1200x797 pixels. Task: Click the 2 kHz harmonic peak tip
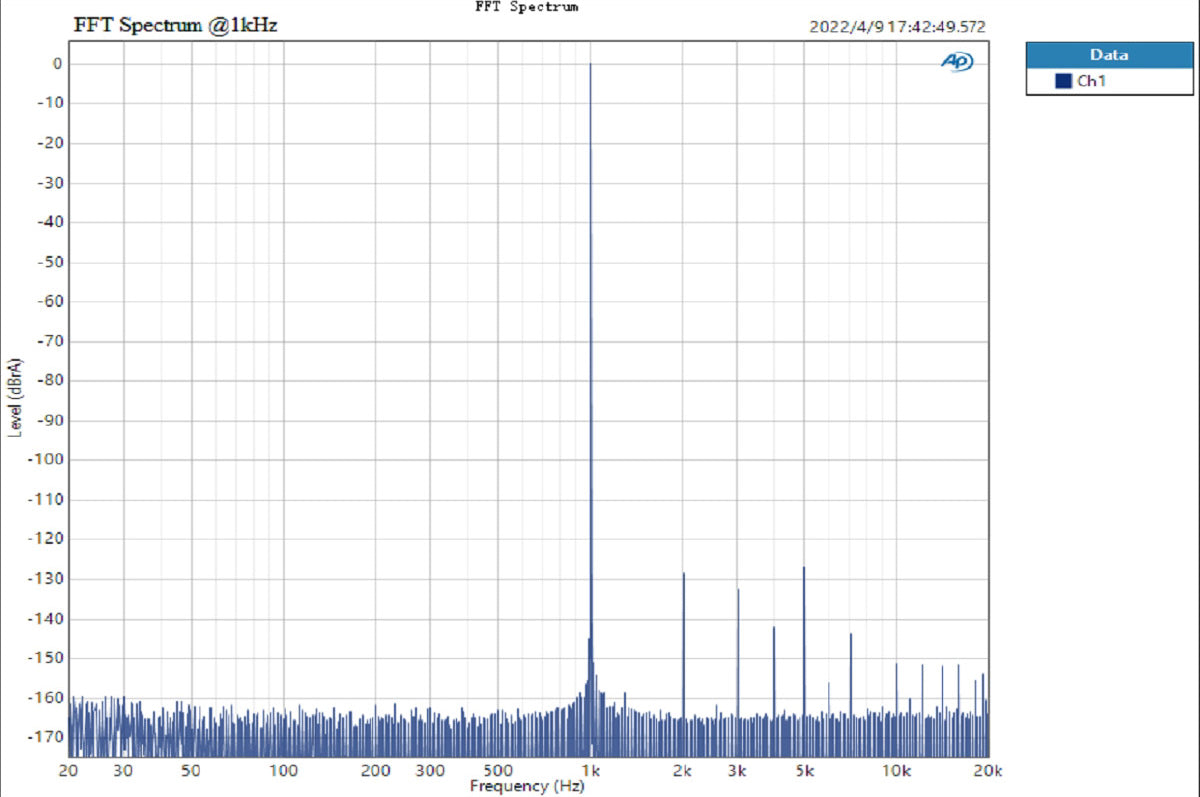pyautogui.click(x=684, y=574)
